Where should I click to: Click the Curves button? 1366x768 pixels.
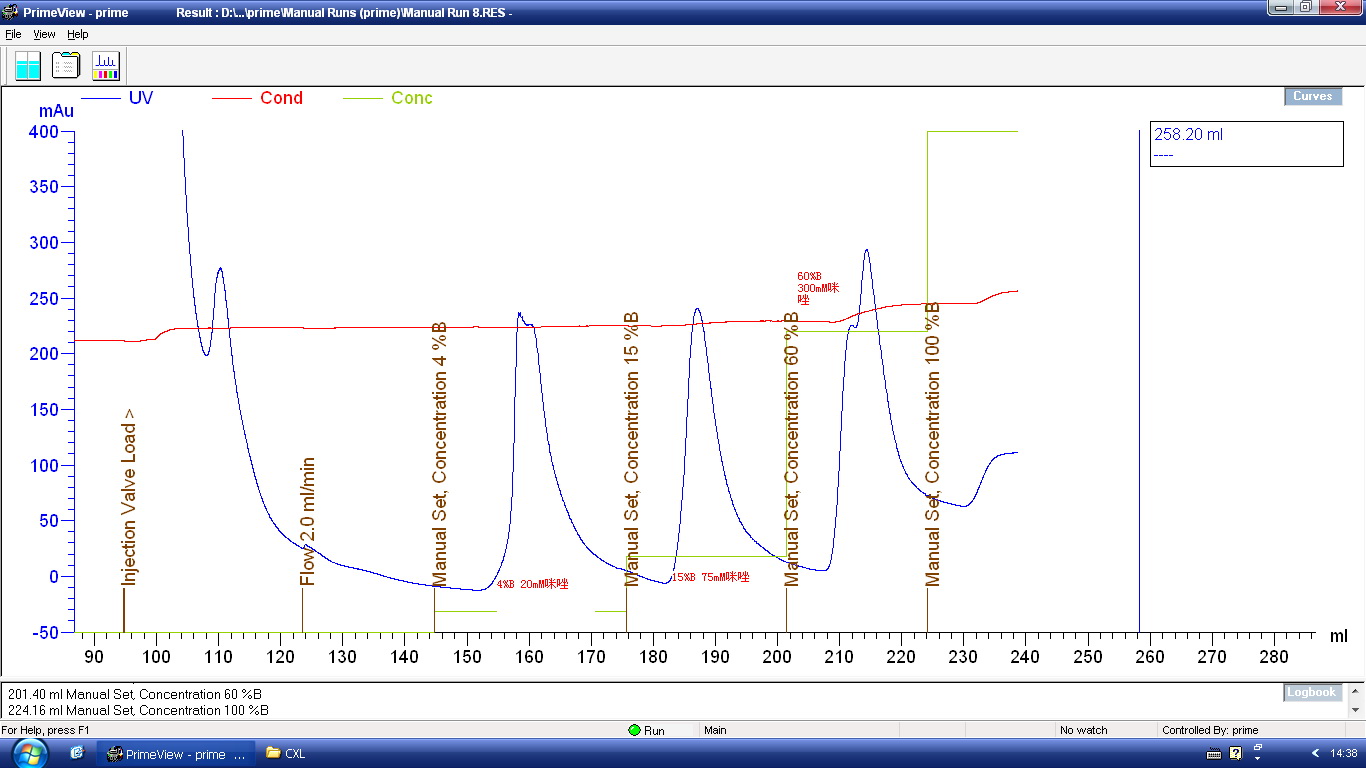coord(1313,97)
